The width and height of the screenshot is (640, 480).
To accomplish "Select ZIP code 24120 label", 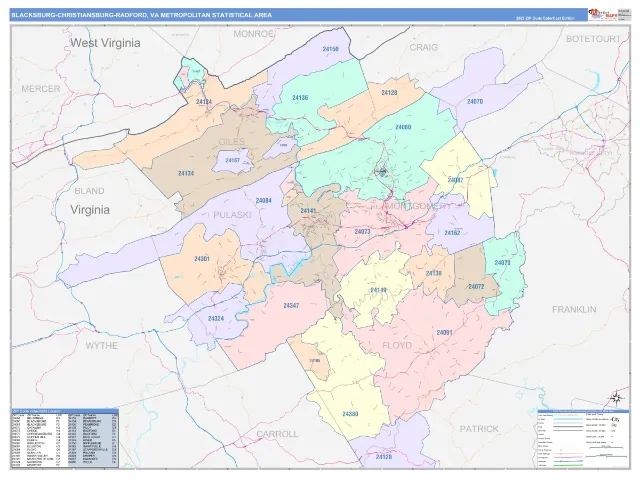I will [x=384, y=457].
